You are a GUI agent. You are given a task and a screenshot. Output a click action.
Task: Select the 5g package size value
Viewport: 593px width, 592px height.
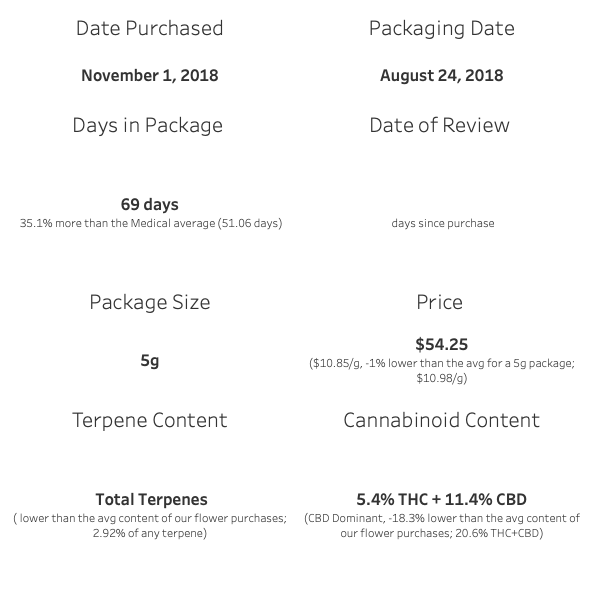tap(150, 360)
